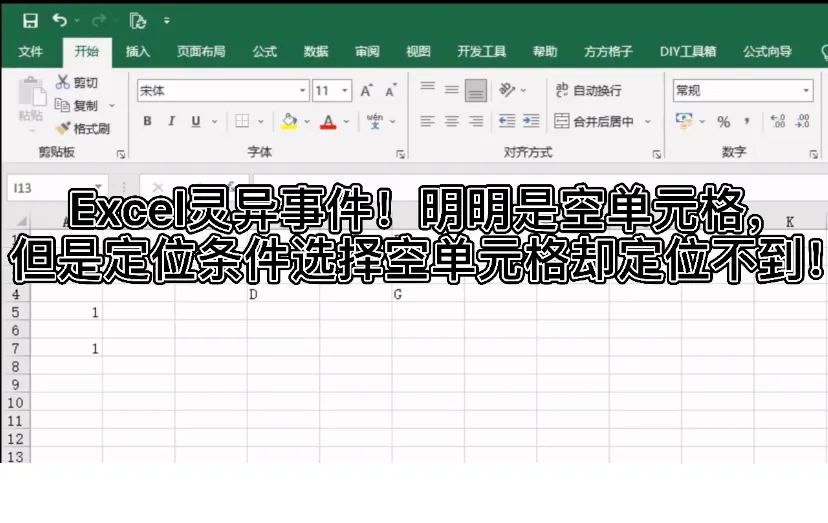828x523 pixels.
Task: Select the cell containing letter D in row 4
Action: pyautogui.click(x=283, y=294)
